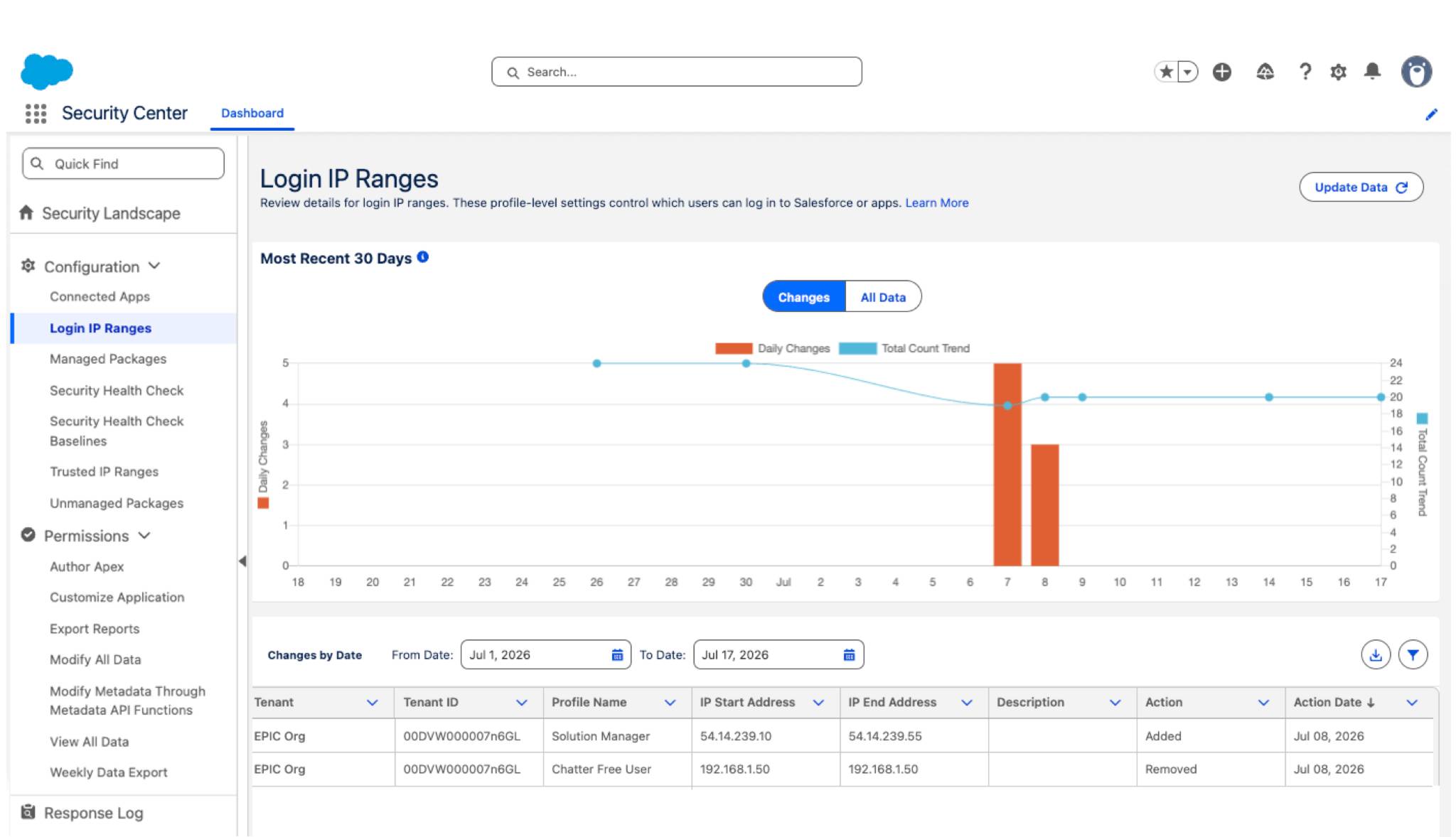Open the Description column menu chevron

pos(1115,703)
